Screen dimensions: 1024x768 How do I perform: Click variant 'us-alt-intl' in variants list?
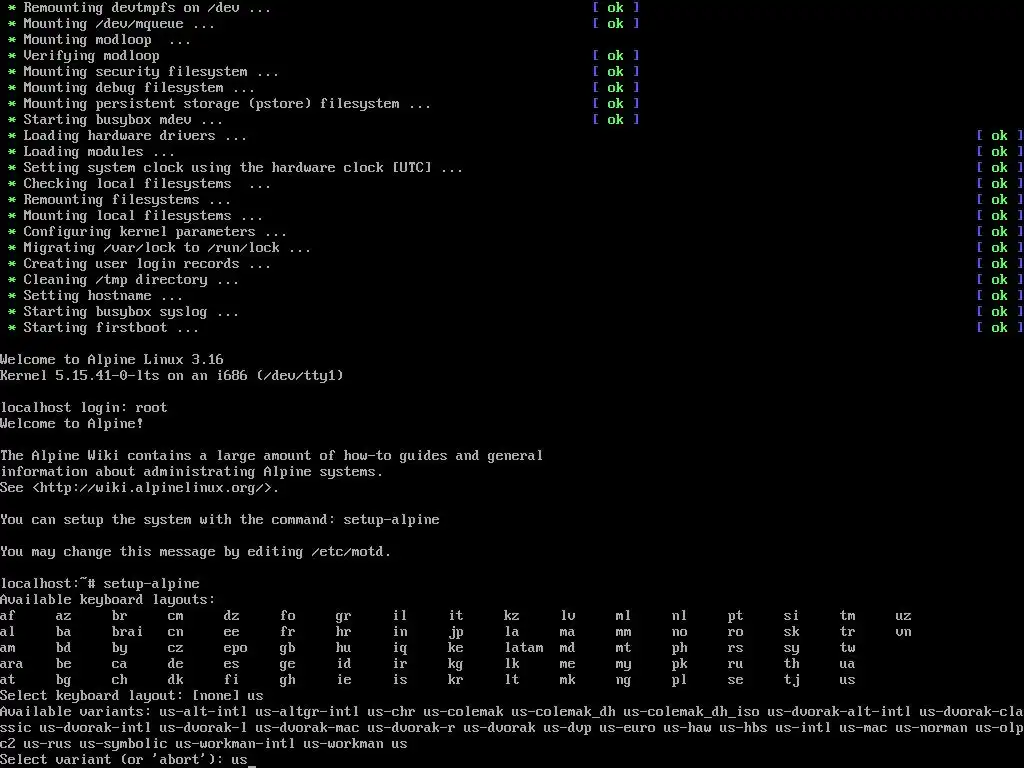tap(203, 712)
